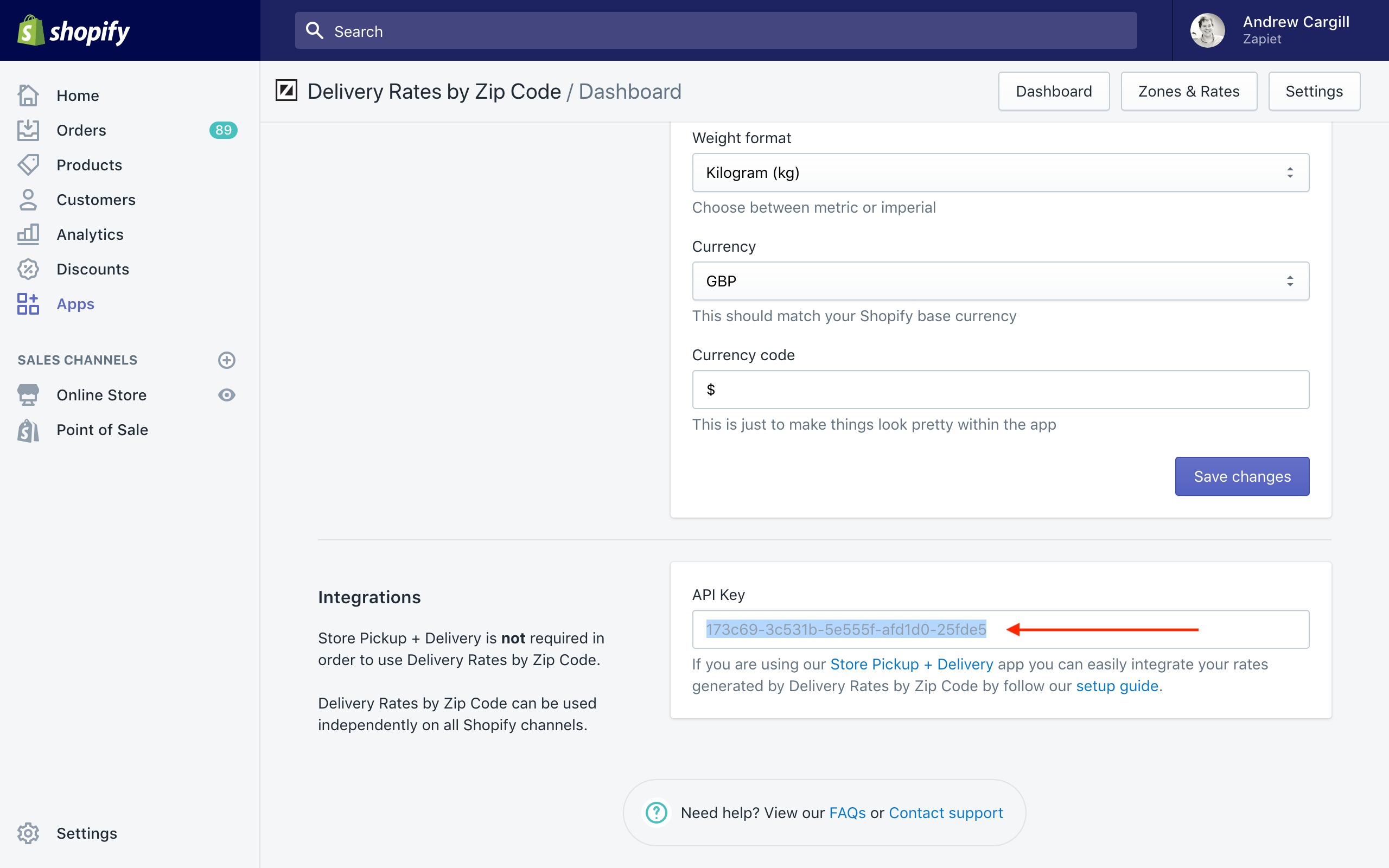The height and width of the screenshot is (868, 1389).
Task: Click the Discounts badge icon
Action: pos(28,269)
